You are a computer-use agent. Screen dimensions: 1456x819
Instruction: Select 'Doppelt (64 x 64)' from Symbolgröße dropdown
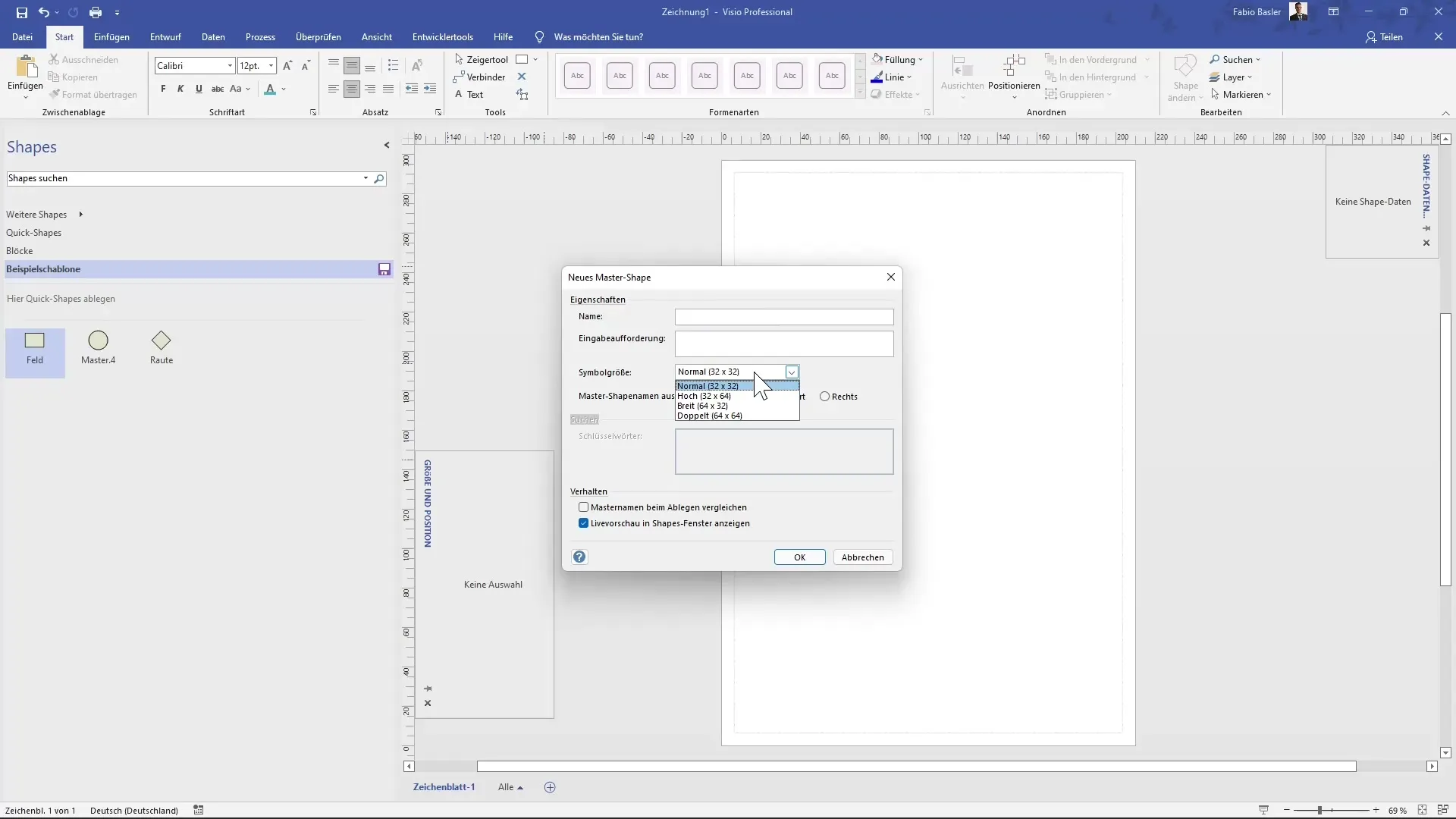click(x=710, y=415)
